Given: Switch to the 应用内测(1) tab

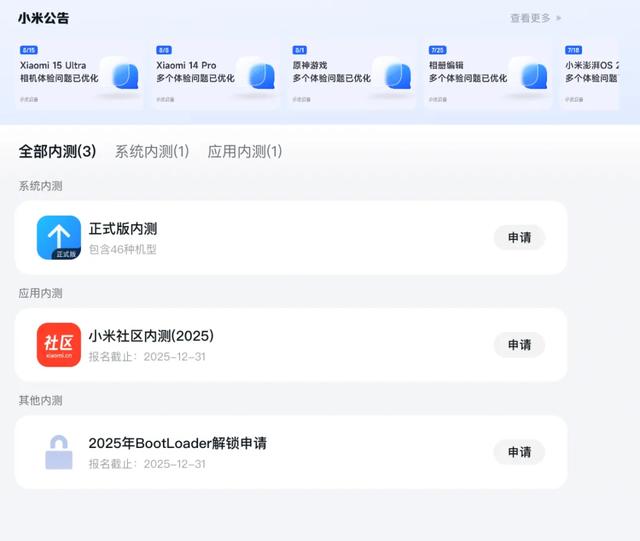Looking at the screenshot, I should pos(244,151).
